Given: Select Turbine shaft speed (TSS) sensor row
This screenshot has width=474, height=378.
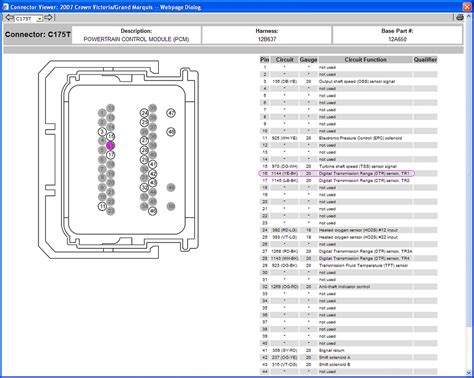Looking at the screenshot, I should coord(348,166).
